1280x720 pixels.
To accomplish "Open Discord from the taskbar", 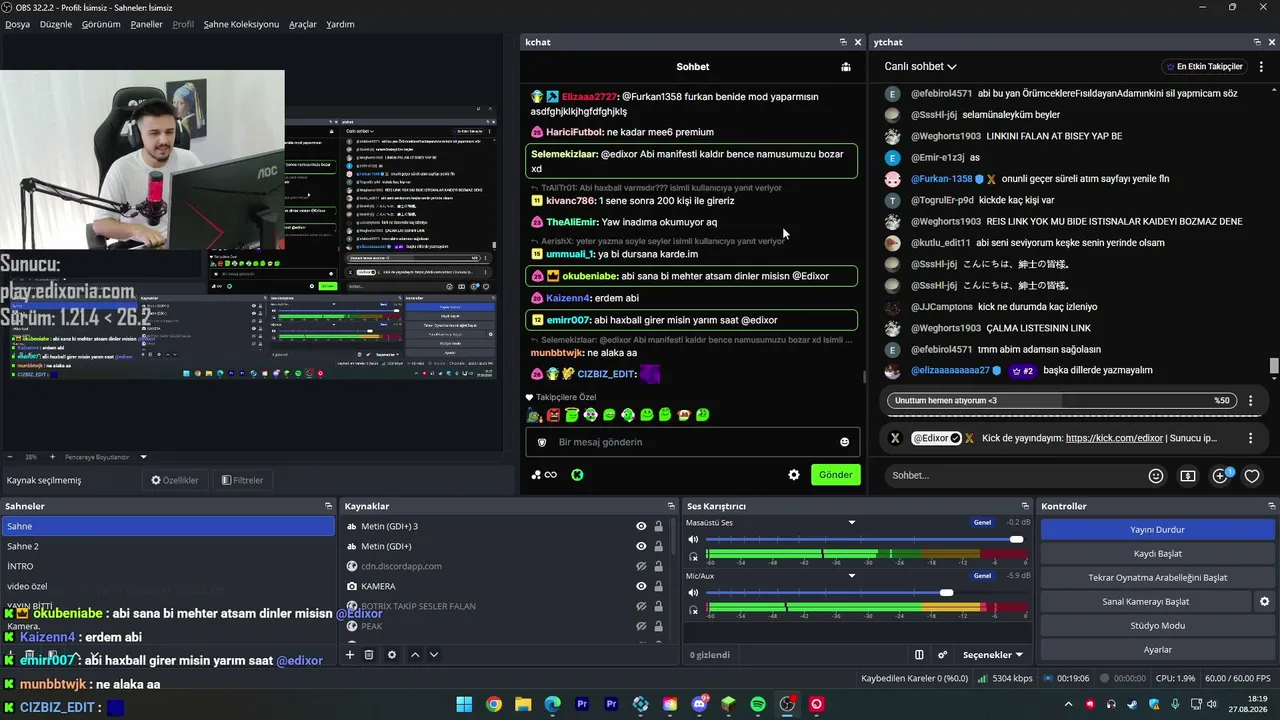I will [699, 704].
